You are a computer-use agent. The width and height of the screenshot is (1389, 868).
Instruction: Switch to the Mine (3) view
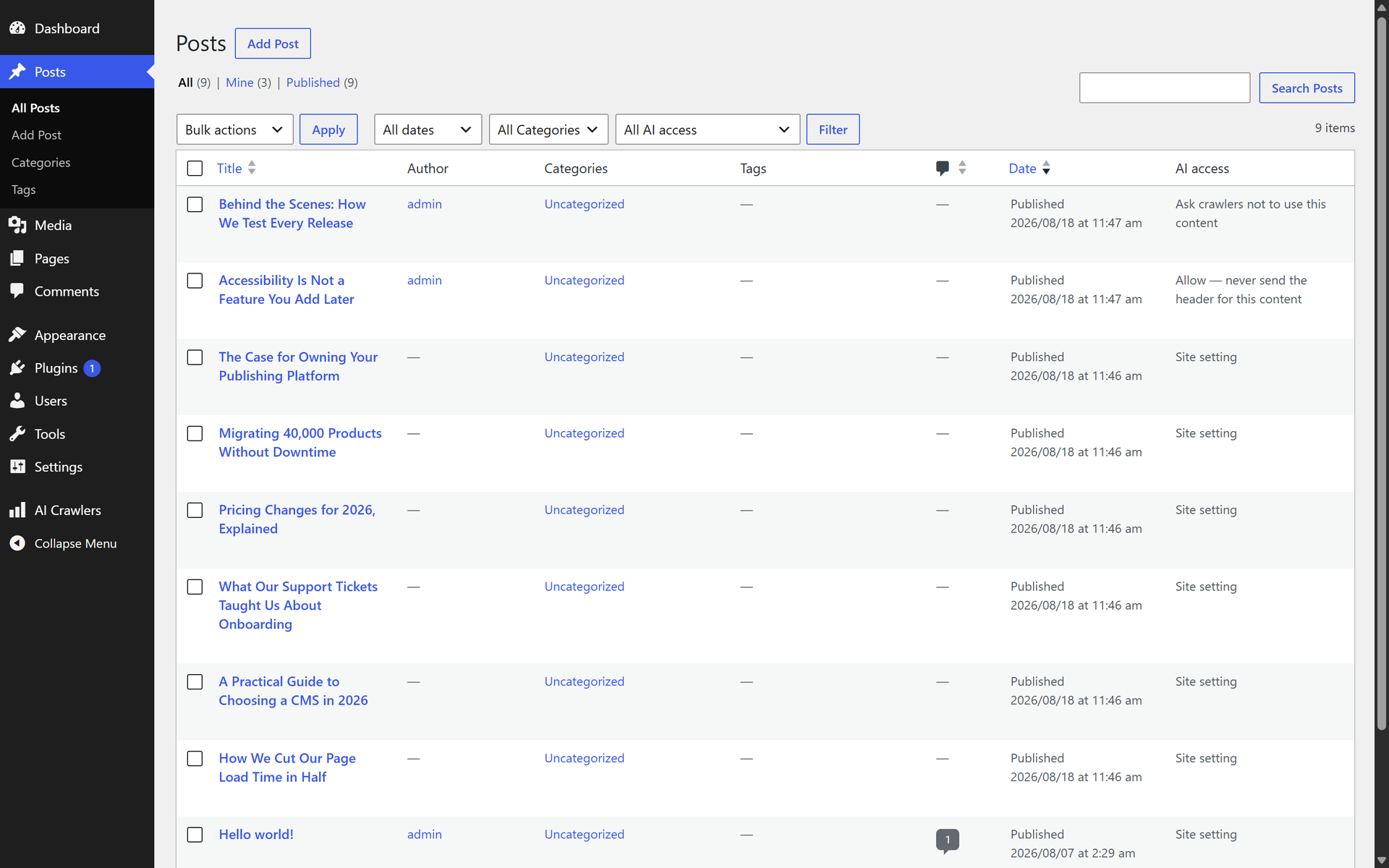tap(248, 82)
